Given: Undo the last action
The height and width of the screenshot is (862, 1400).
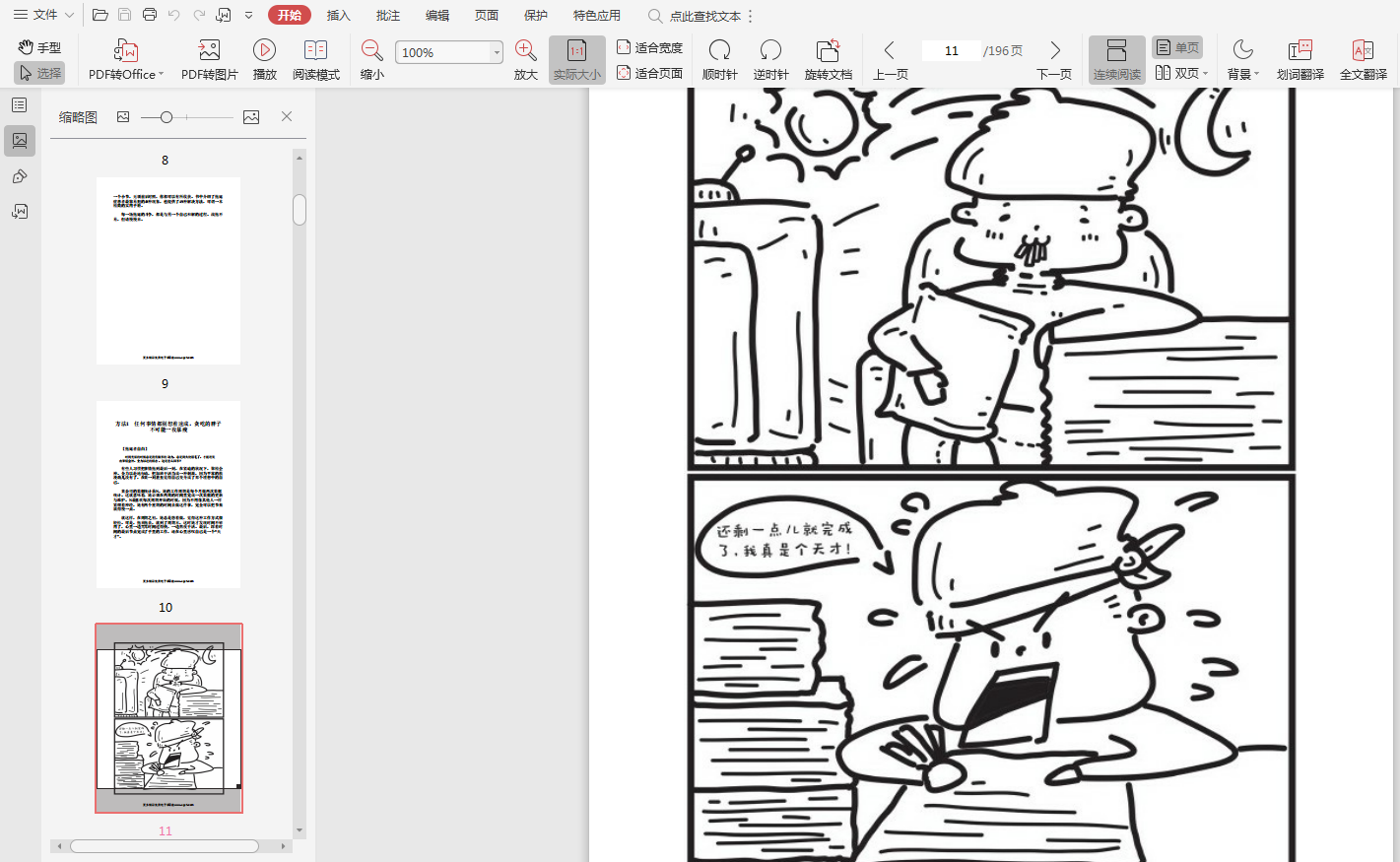Looking at the screenshot, I should pos(174,15).
